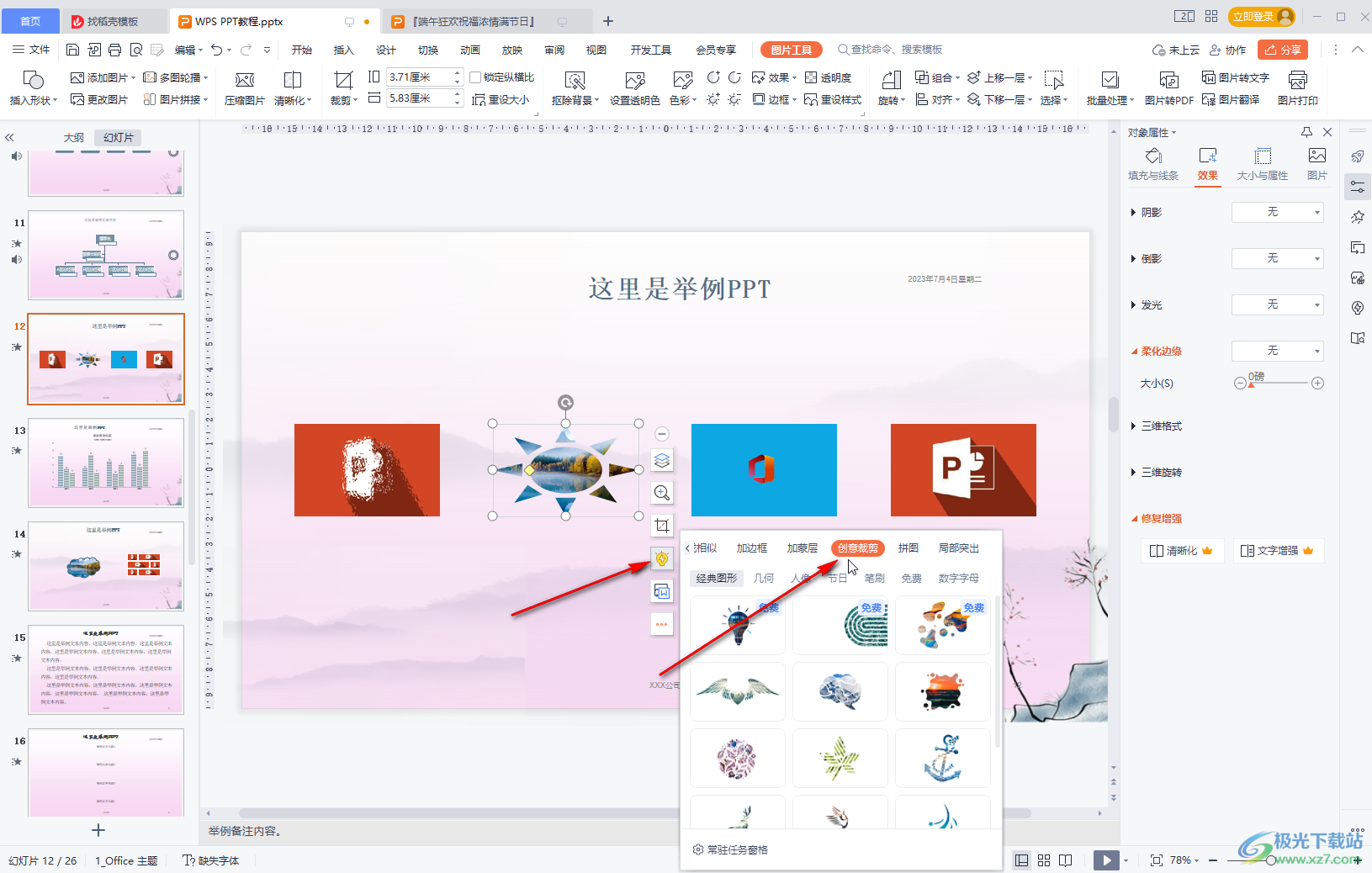
Task: Click the 色彩 color adjustment icon
Action: 683,88
